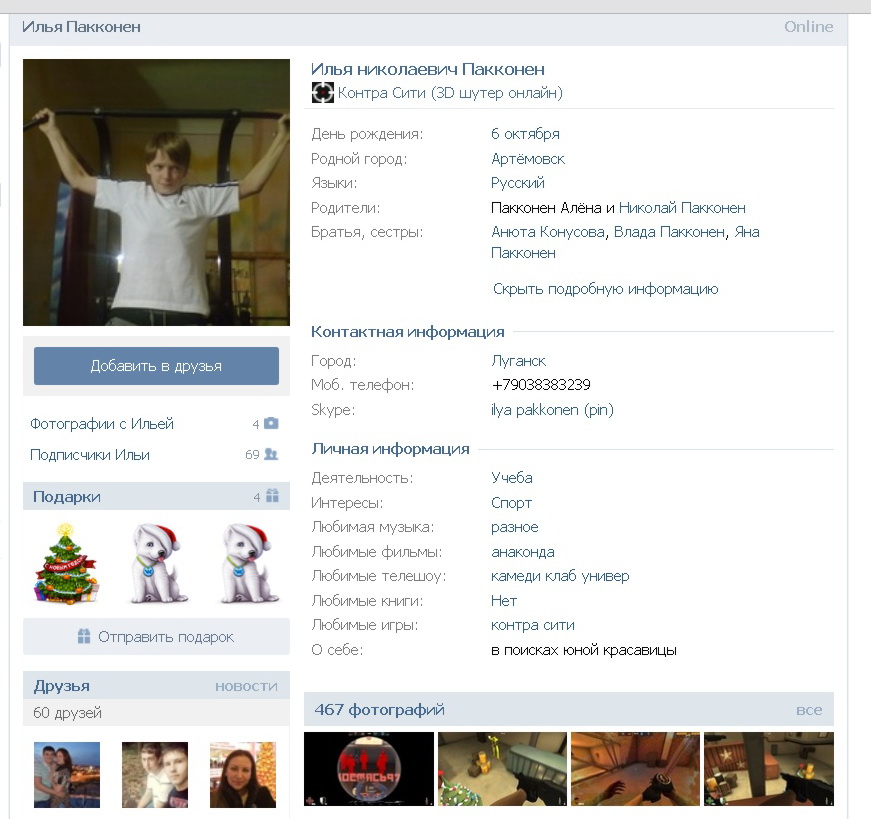Select the rightmost puppy gift in Santa hat

(243, 564)
